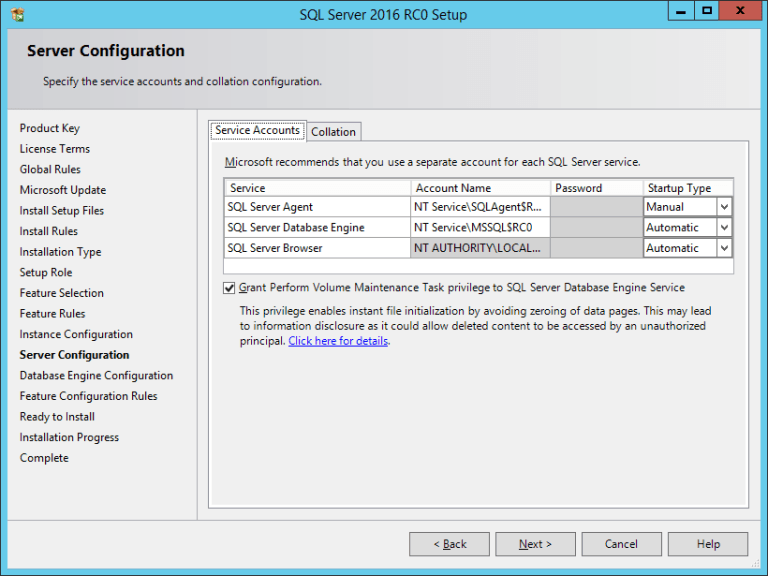Click Feature Configuration Rules step in sidebar
768x576 pixels.
(88, 396)
